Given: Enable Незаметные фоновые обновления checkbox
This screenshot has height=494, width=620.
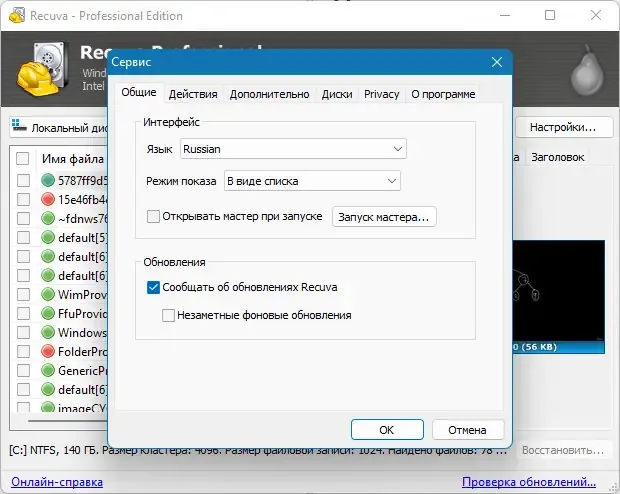Looking at the screenshot, I should click(x=168, y=315).
